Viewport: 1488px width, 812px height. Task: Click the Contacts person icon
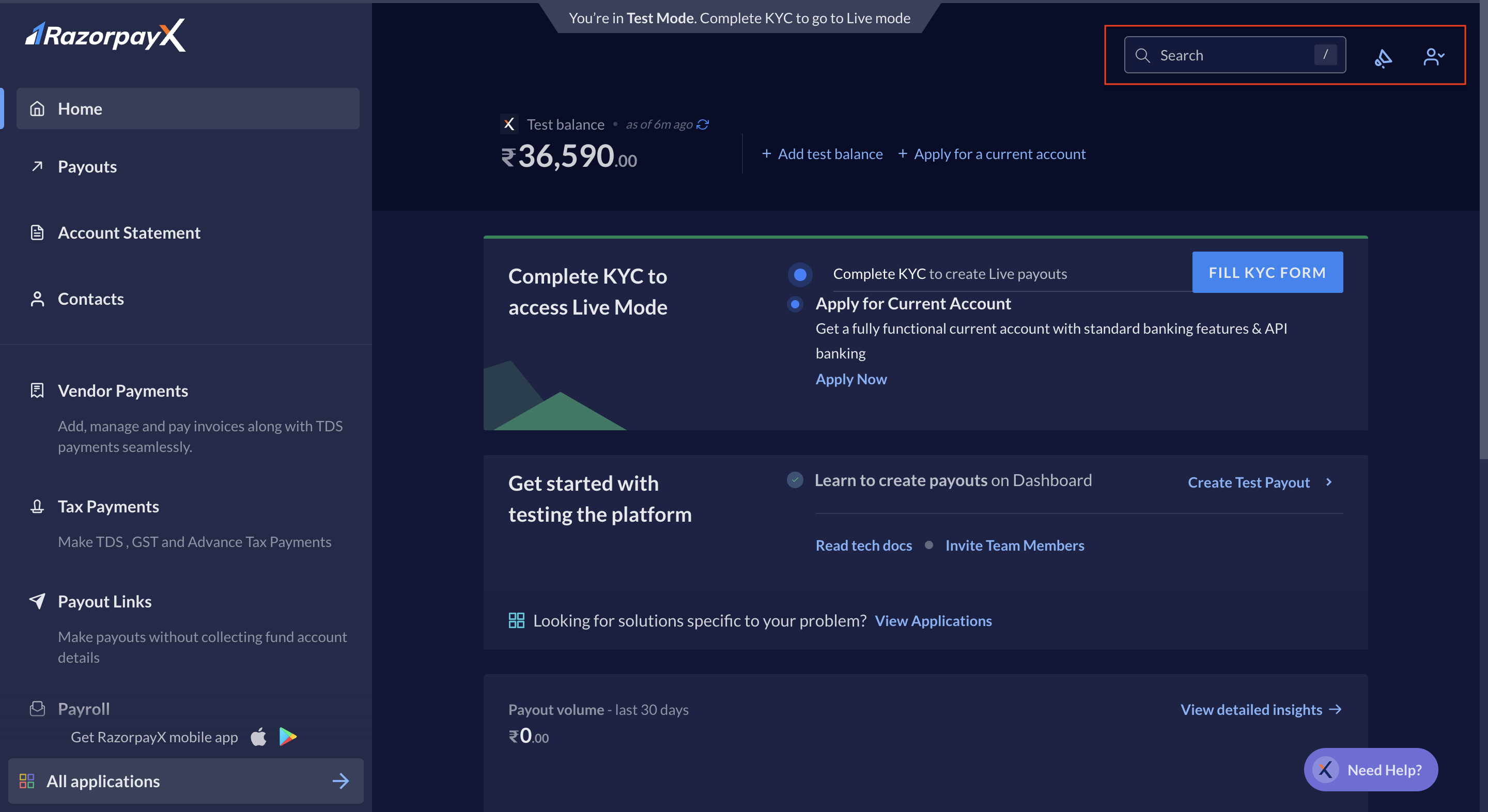(37, 299)
